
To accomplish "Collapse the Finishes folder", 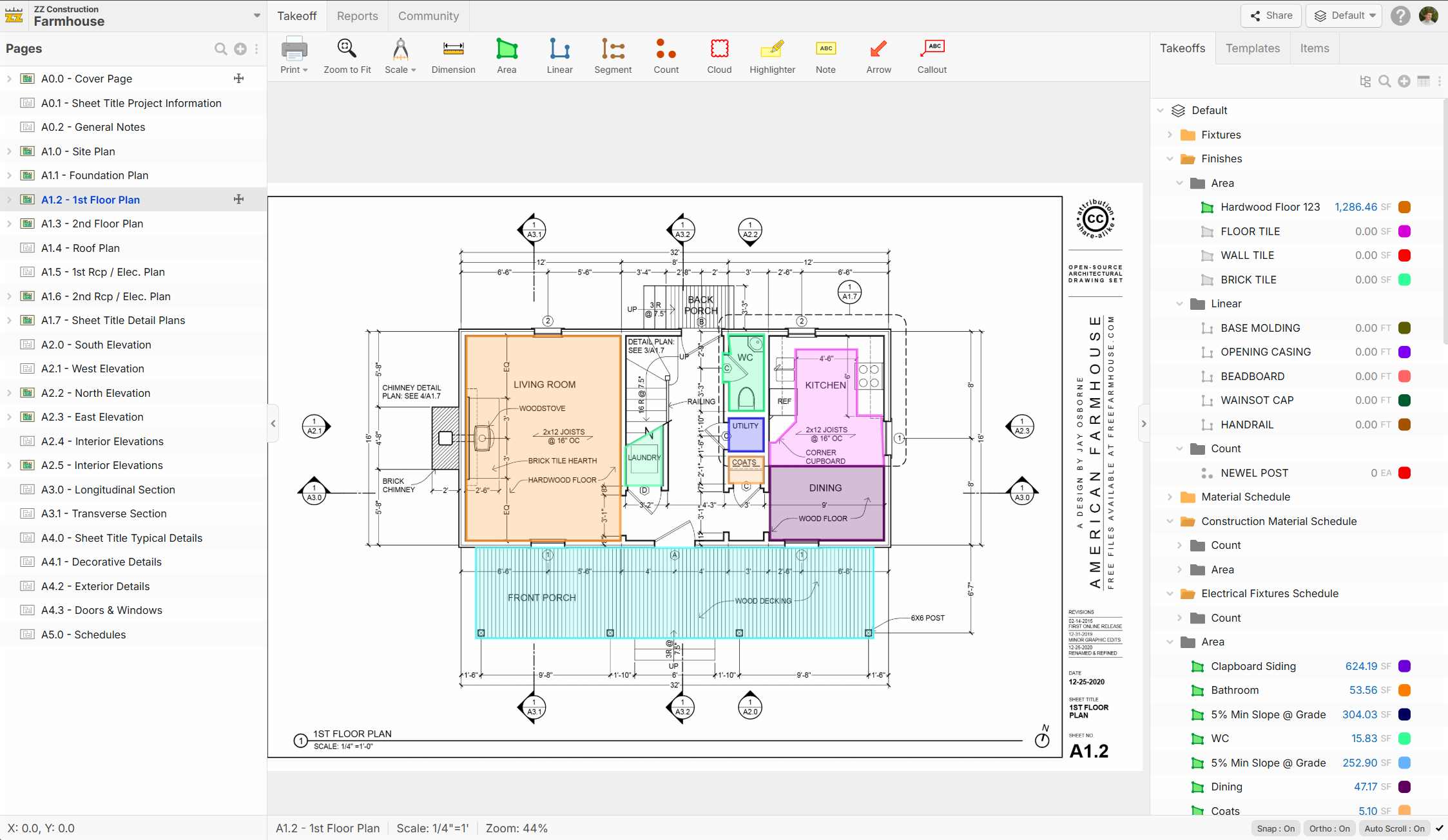I will click(1170, 159).
